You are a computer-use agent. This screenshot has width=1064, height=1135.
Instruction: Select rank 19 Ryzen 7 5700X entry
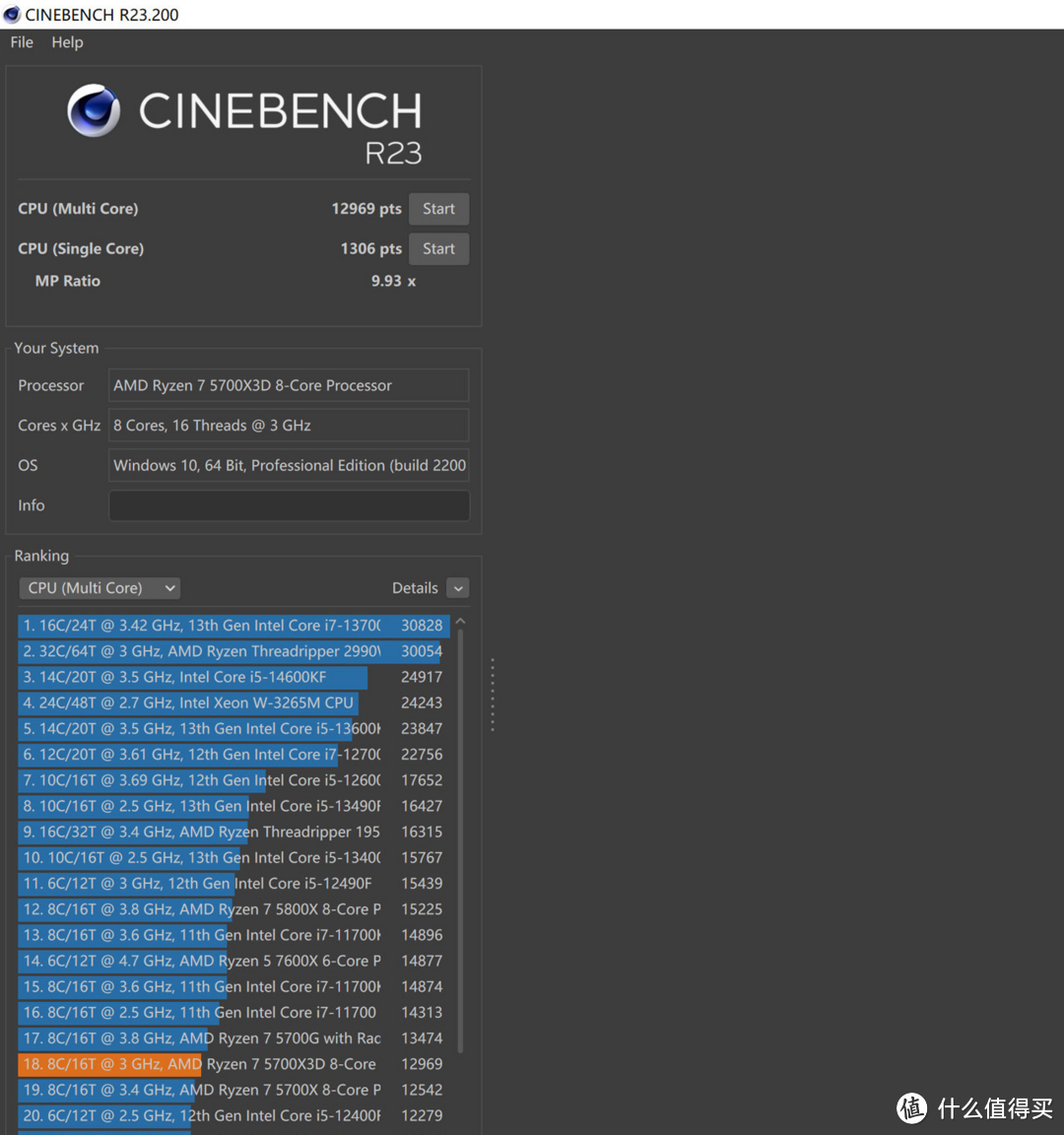click(x=233, y=1090)
